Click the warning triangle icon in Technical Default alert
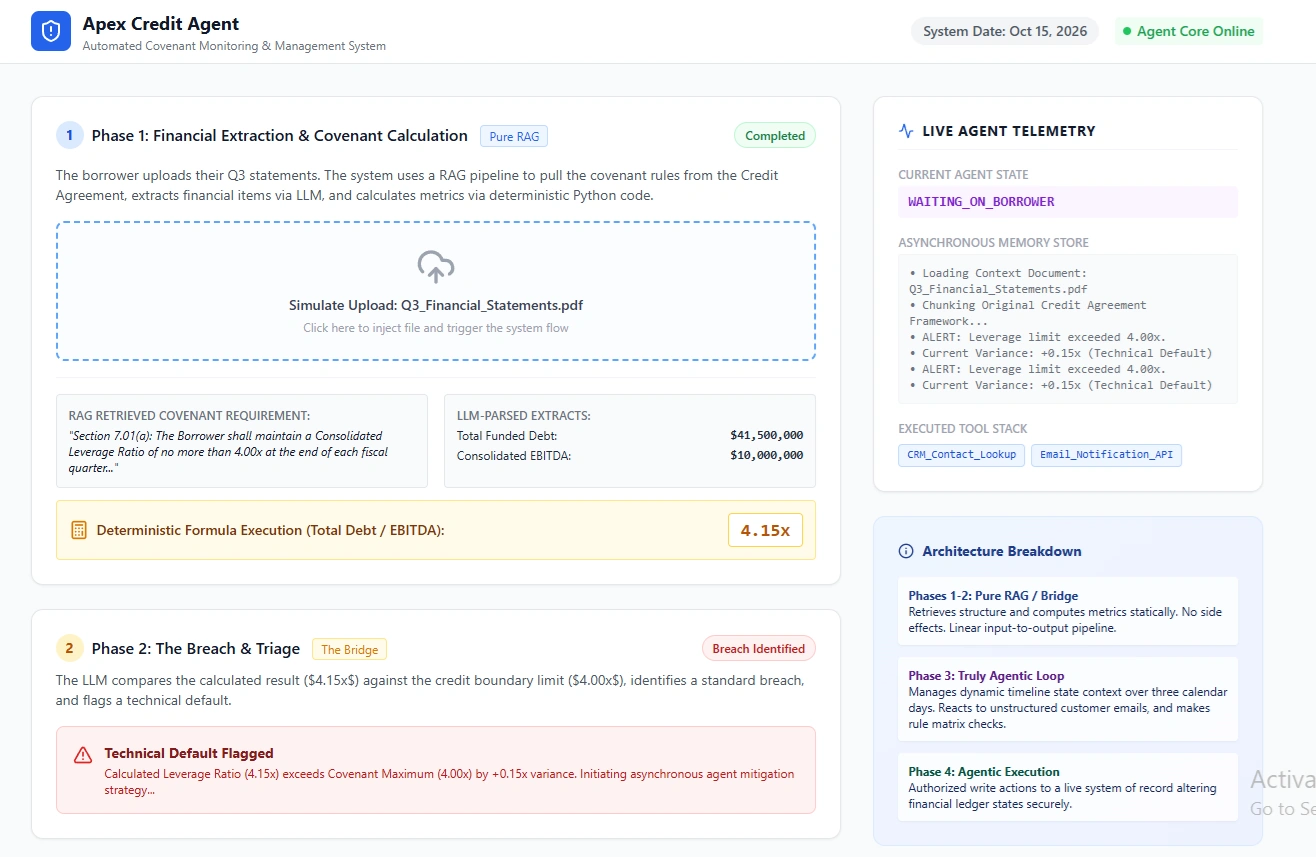This screenshot has height=857, width=1316. pos(83,755)
